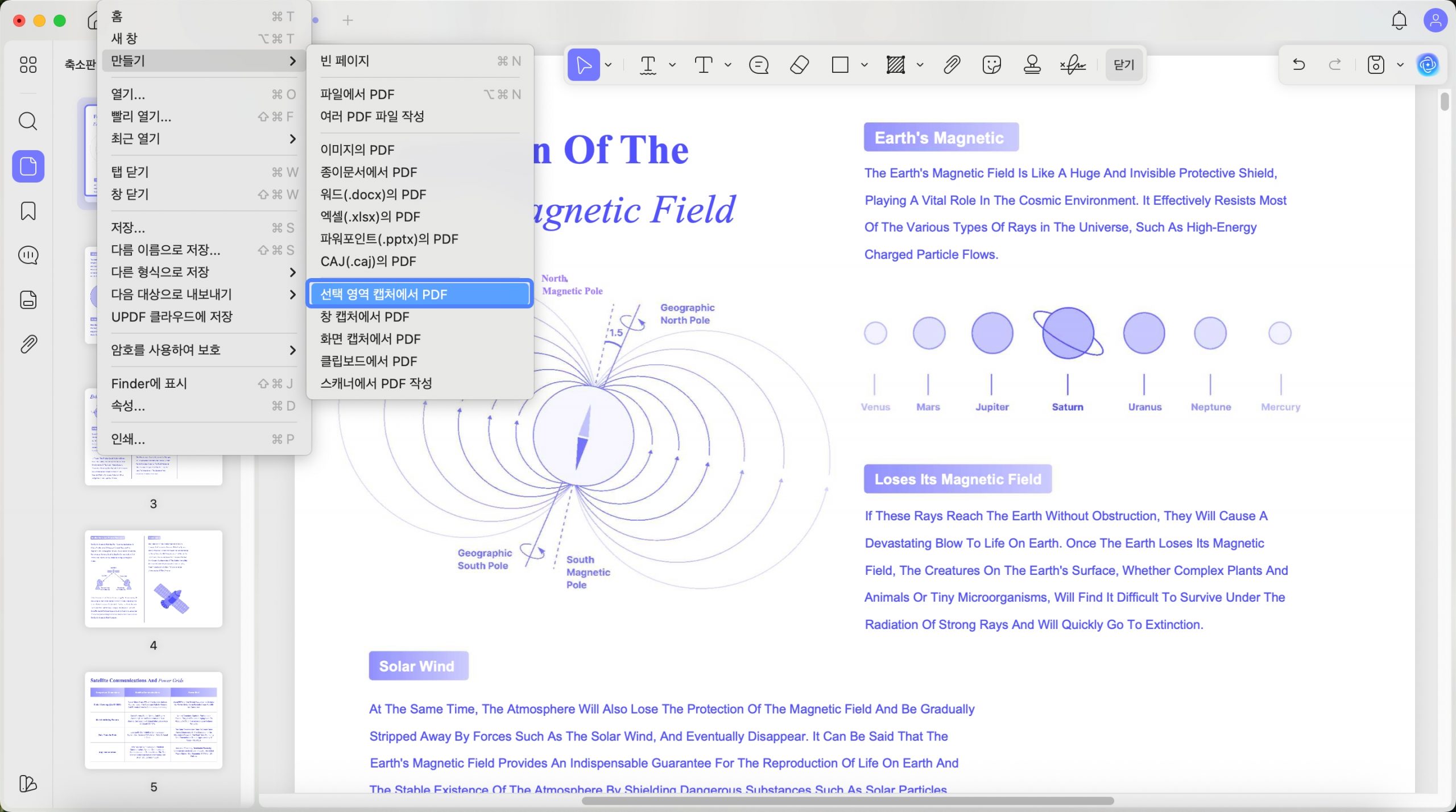Expand the 최근 열기 submenu
This screenshot has width=1456, height=812.
tap(204, 139)
